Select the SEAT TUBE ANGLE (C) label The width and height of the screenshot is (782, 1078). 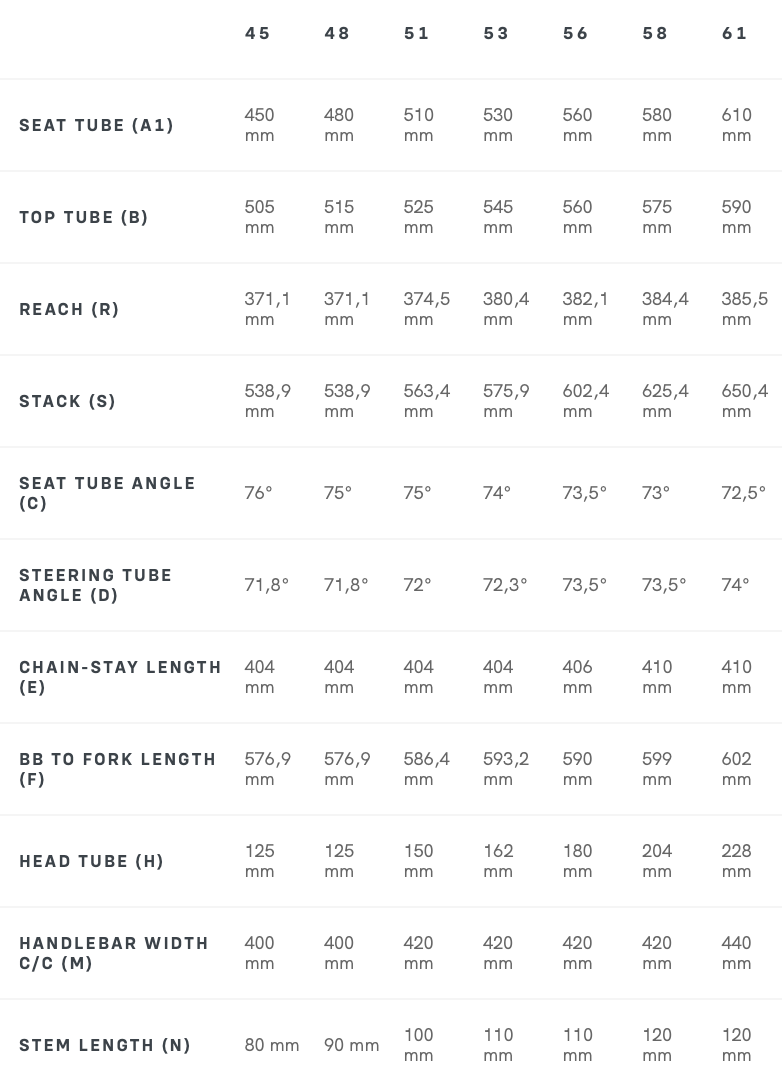(107, 493)
